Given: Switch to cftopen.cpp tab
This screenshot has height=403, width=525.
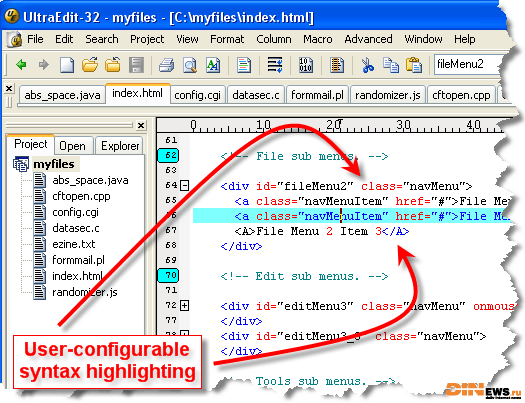Looking at the screenshot, I should [461, 95].
